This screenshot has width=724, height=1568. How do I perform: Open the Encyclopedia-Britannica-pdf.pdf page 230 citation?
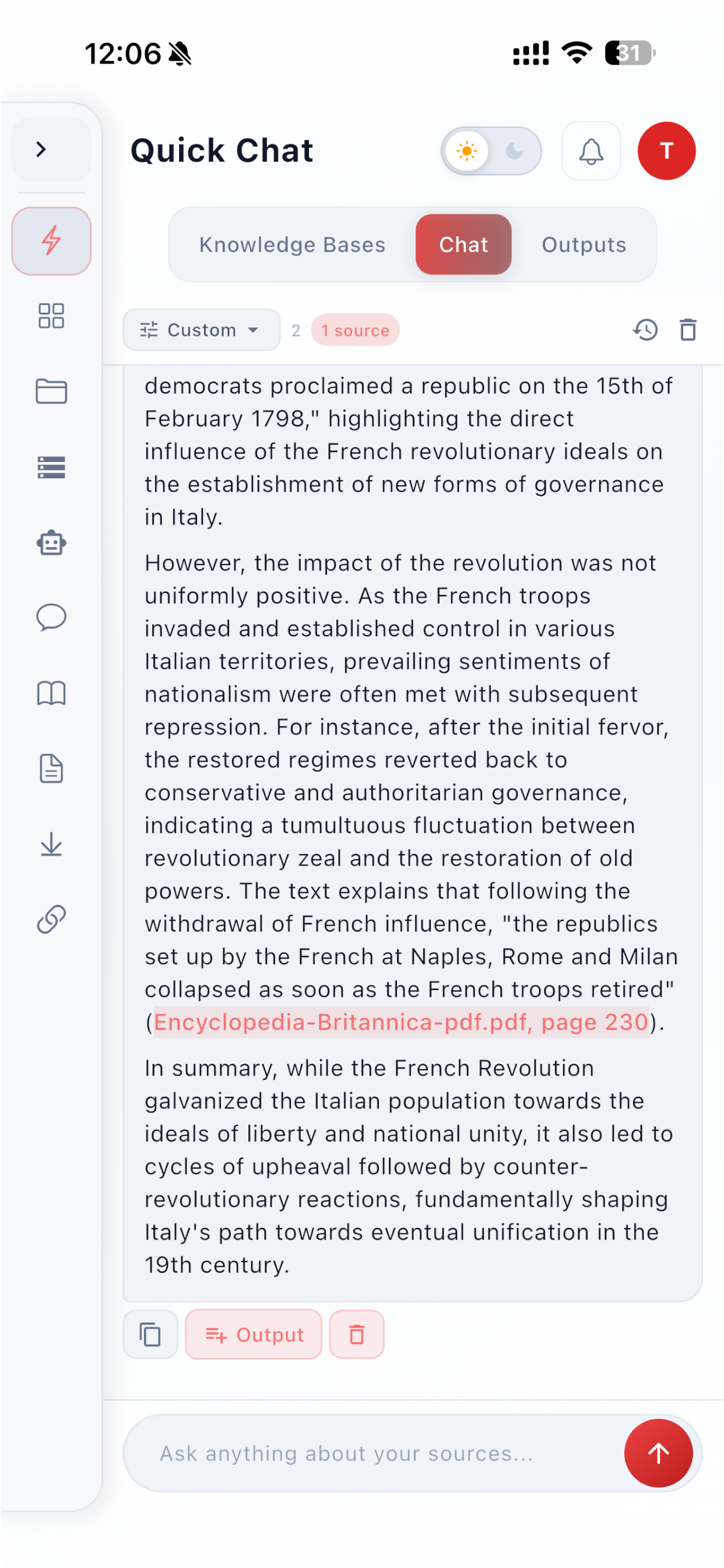tap(401, 1022)
